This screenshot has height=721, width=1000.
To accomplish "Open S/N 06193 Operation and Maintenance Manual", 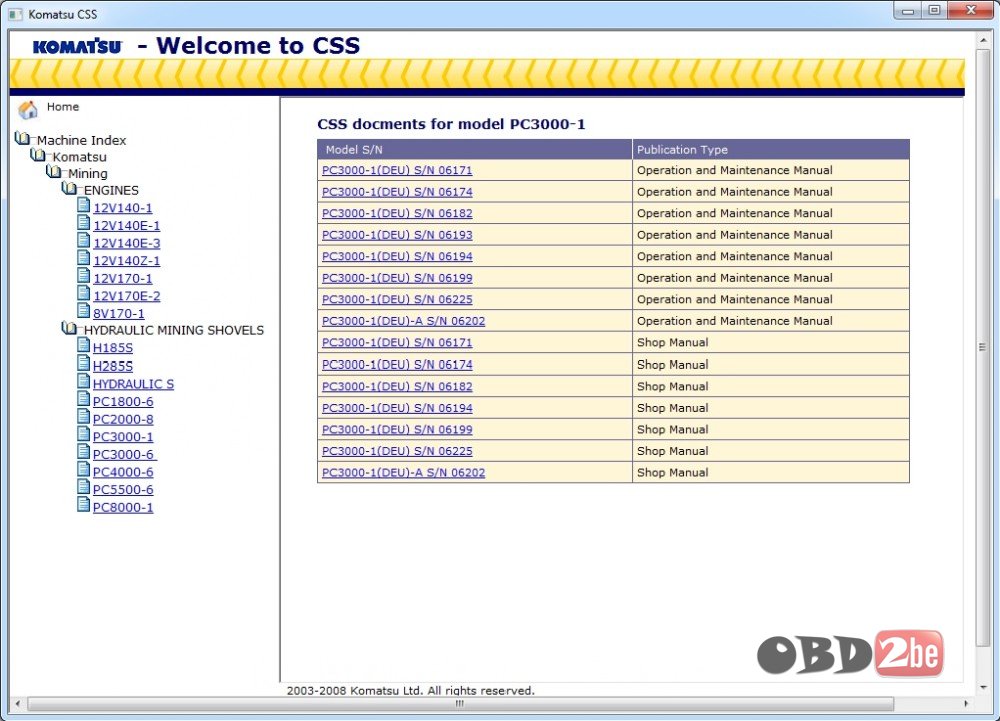I will click(x=397, y=235).
